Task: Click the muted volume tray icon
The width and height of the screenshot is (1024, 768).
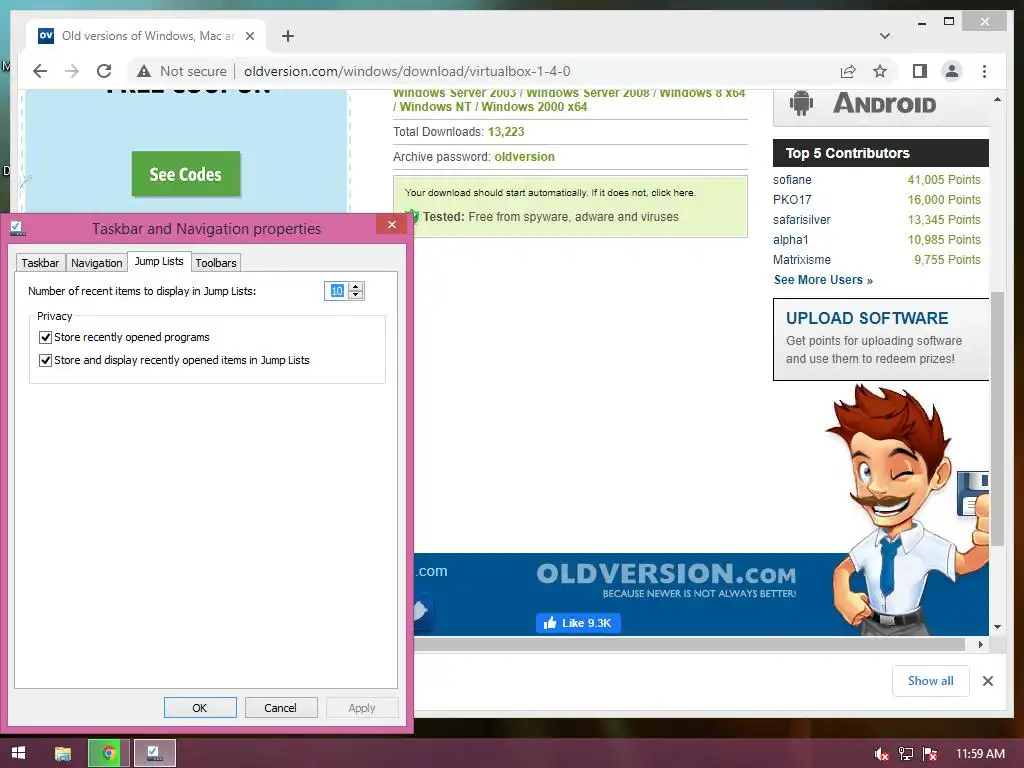Action: tap(881, 754)
